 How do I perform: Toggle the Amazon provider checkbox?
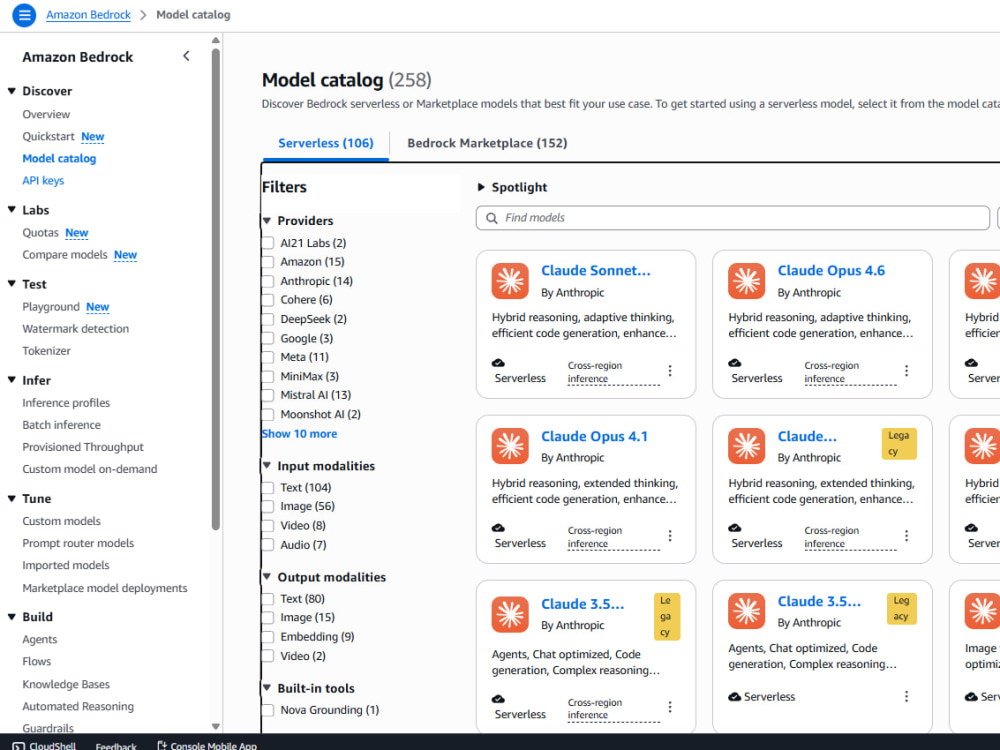click(268, 262)
